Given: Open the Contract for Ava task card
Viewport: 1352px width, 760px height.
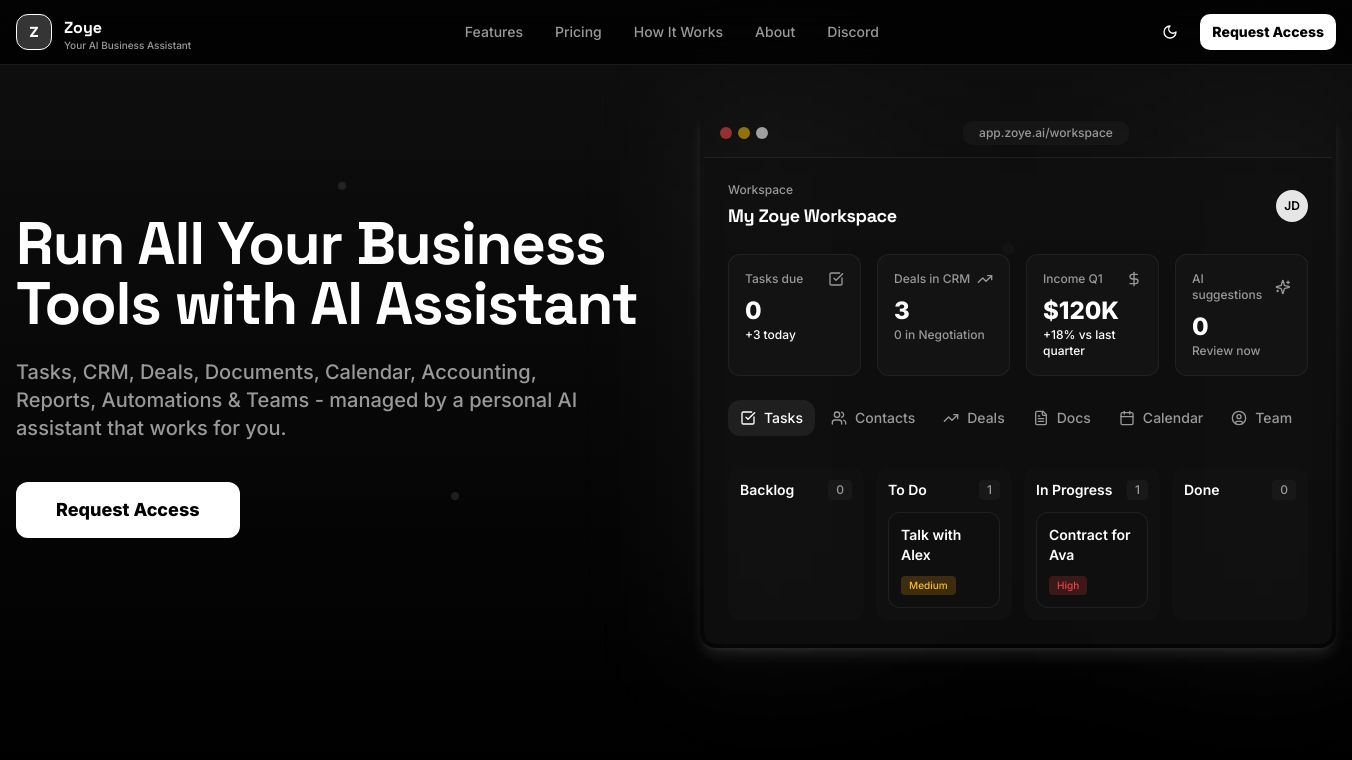Looking at the screenshot, I should 1092,560.
